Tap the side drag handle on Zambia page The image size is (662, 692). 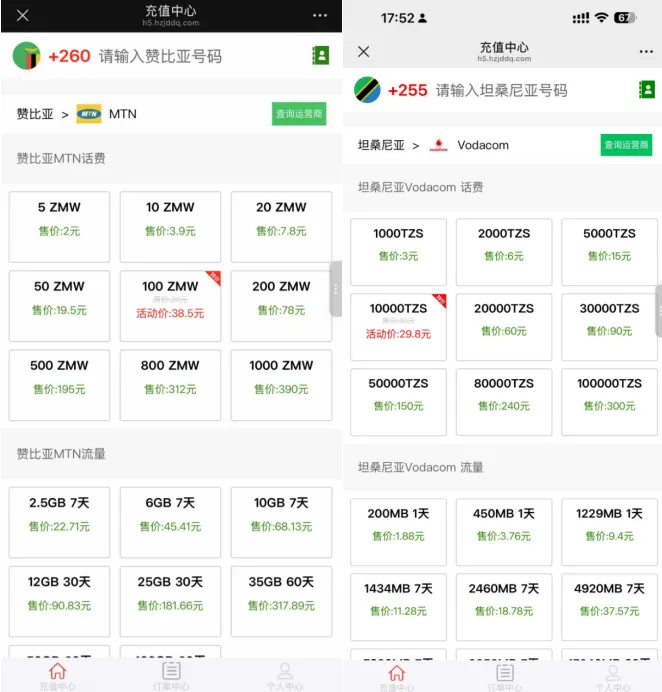coord(336,289)
